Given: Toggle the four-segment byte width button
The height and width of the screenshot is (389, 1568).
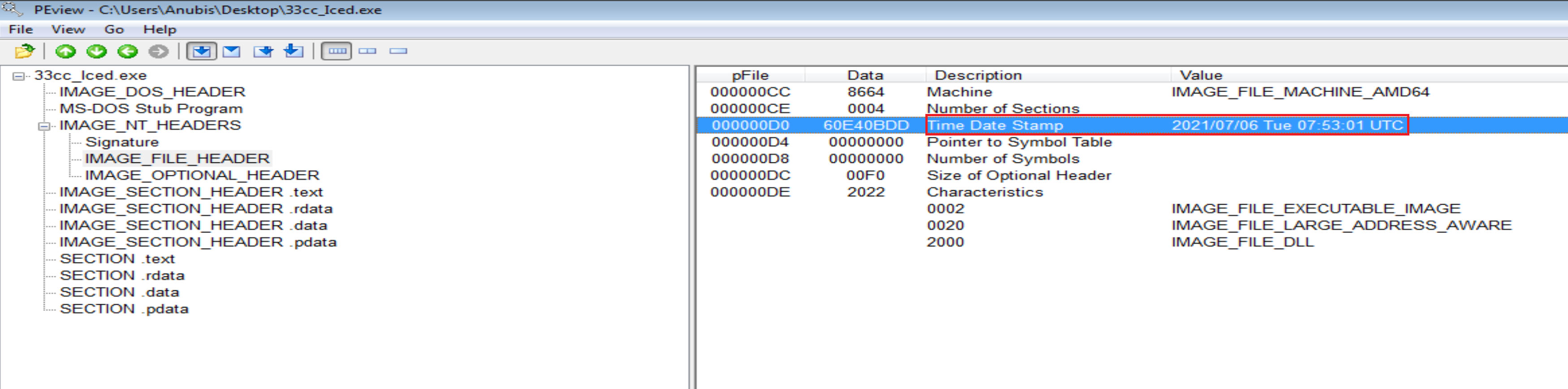Looking at the screenshot, I should point(337,52).
